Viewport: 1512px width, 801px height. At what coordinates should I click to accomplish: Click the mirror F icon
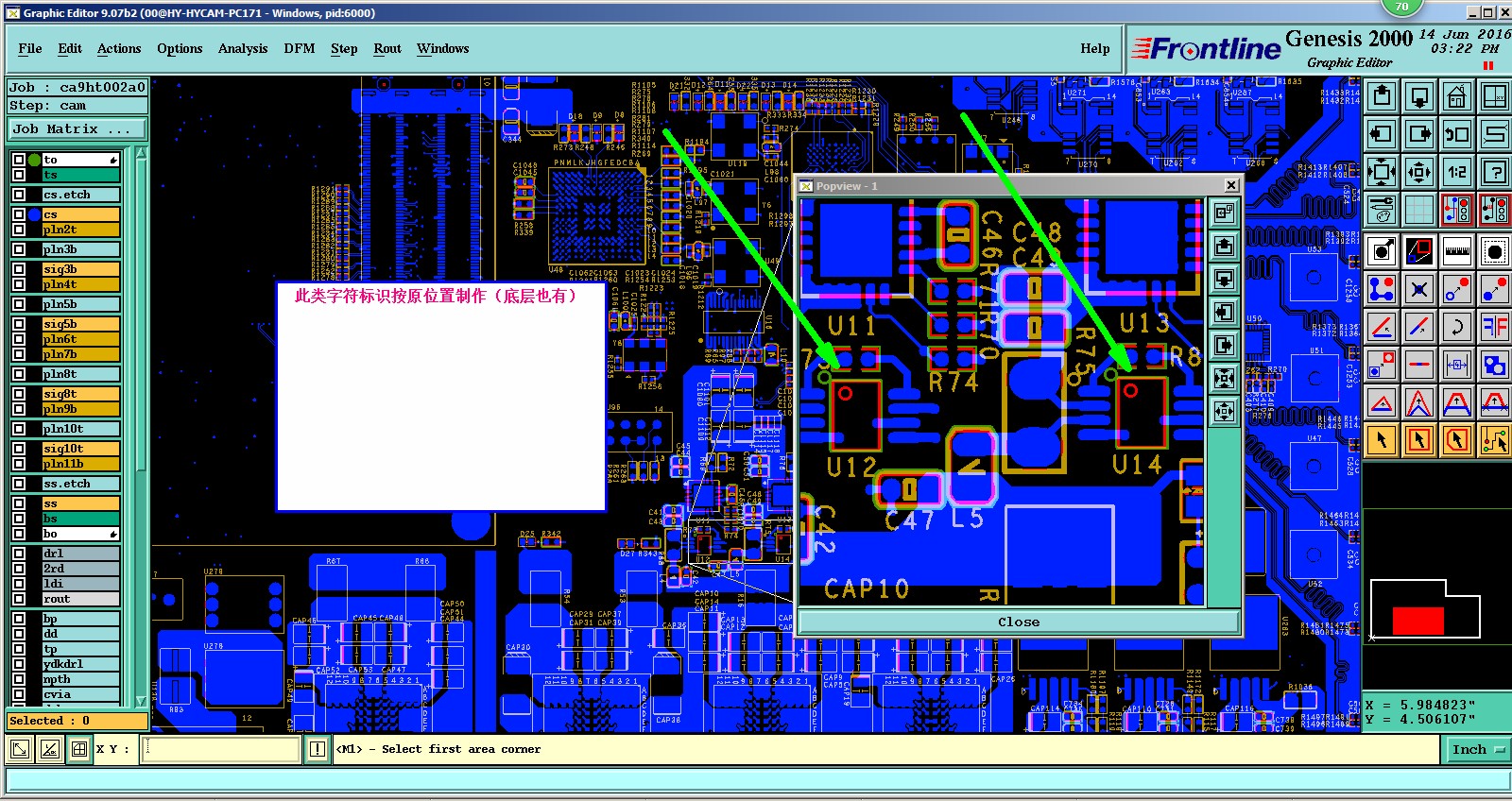[1495, 327]
